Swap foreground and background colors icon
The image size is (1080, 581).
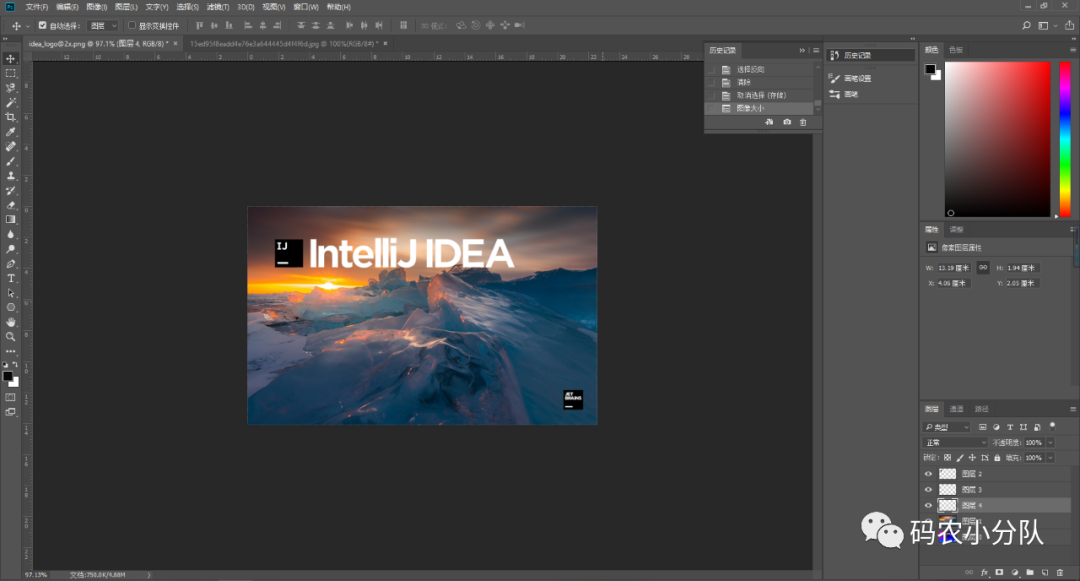[15, 365]
